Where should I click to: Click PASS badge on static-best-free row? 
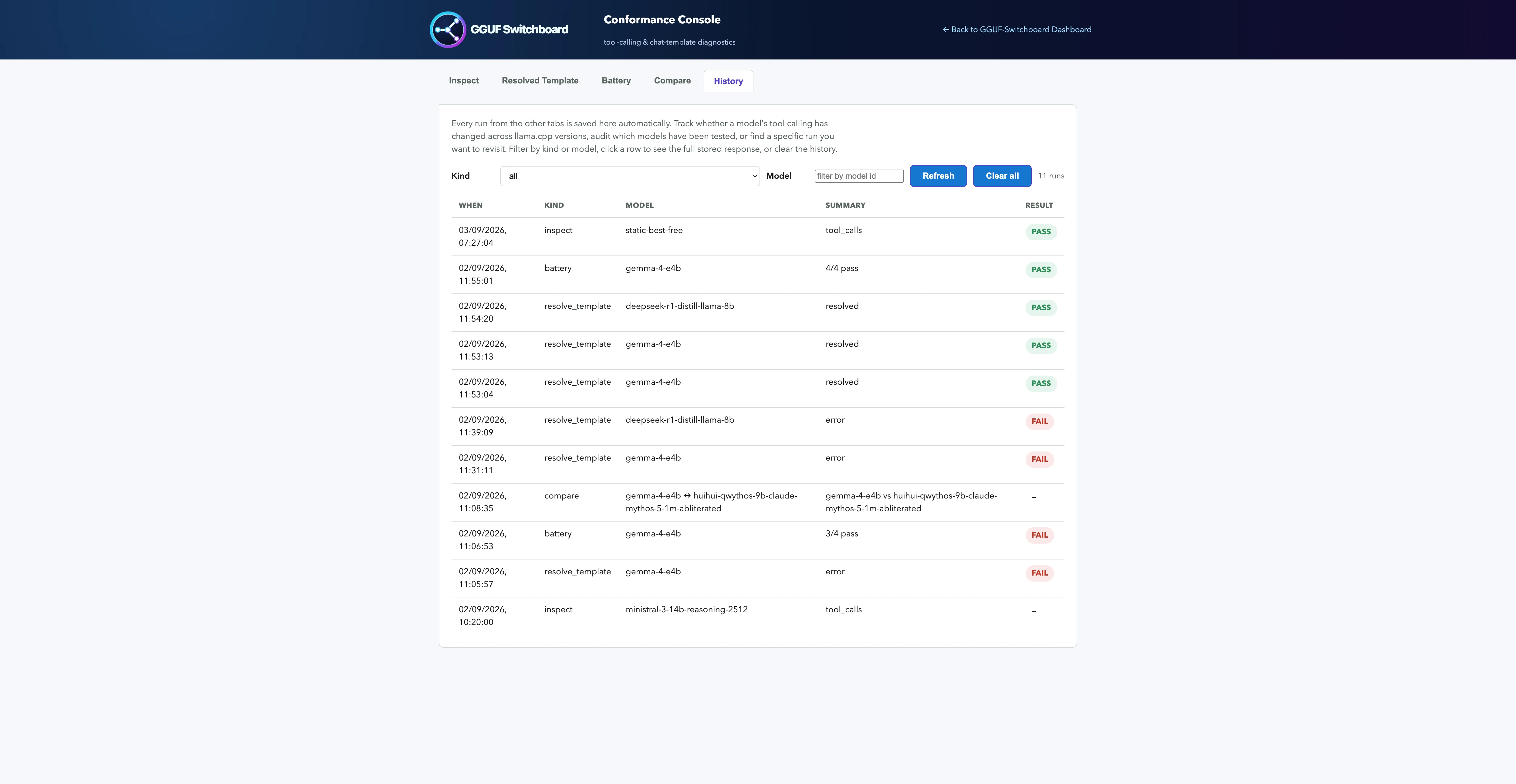1041,232
